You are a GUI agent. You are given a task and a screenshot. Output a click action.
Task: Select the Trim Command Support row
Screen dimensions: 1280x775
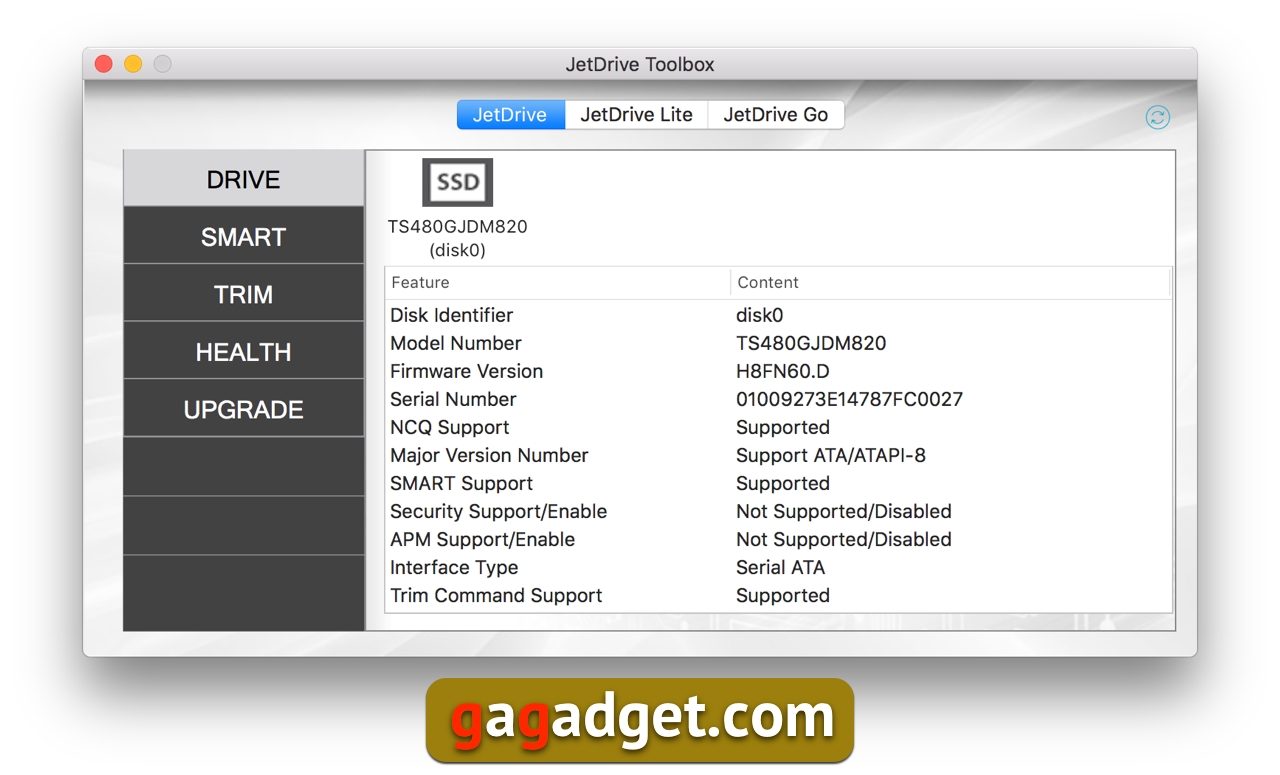[778, 595]
